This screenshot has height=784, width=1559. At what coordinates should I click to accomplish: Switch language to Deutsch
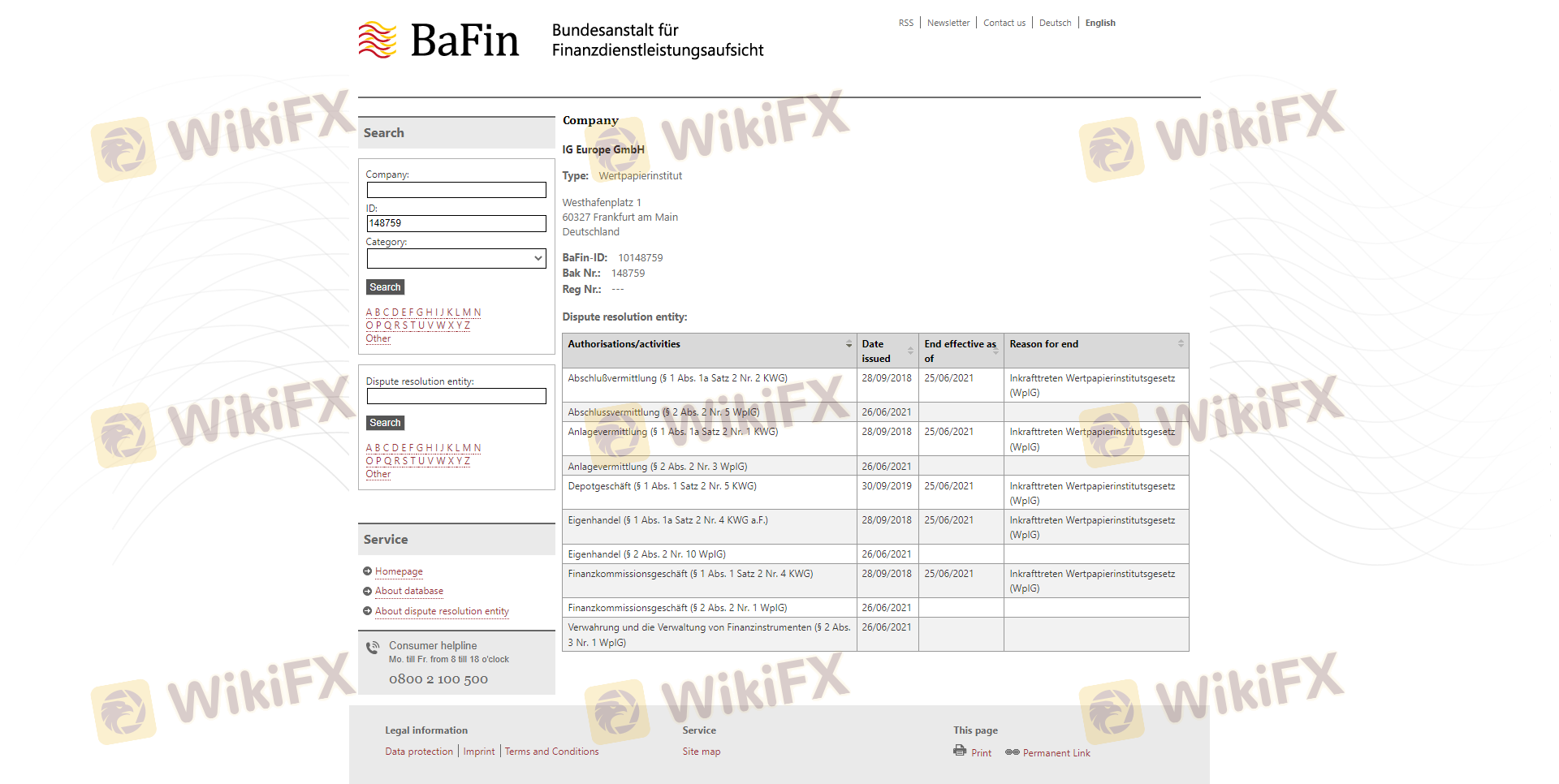[x=1055, y=23]
